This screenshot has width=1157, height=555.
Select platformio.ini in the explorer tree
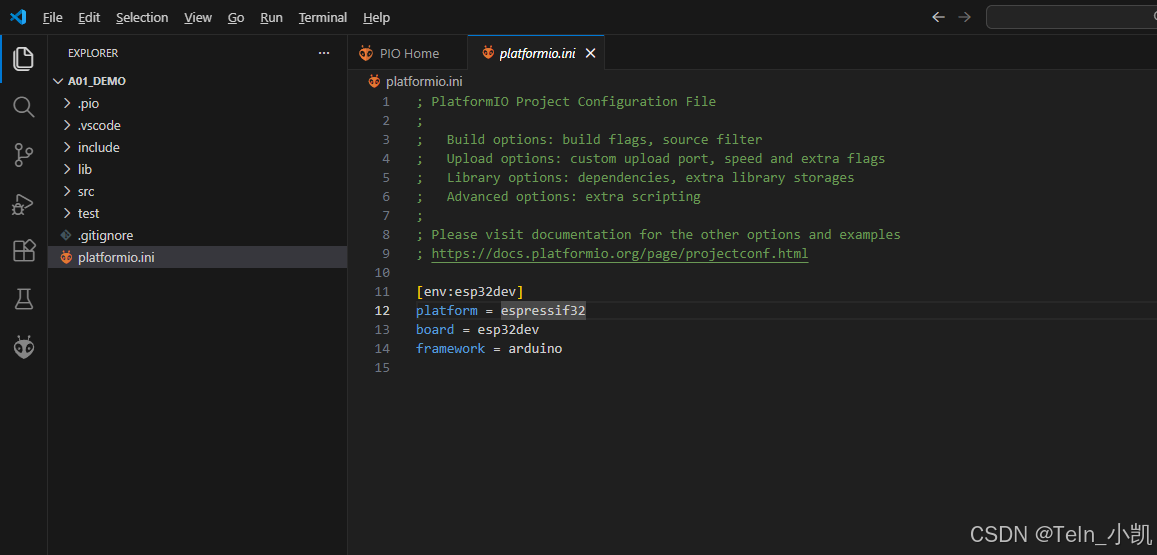(x=198, y=258)
